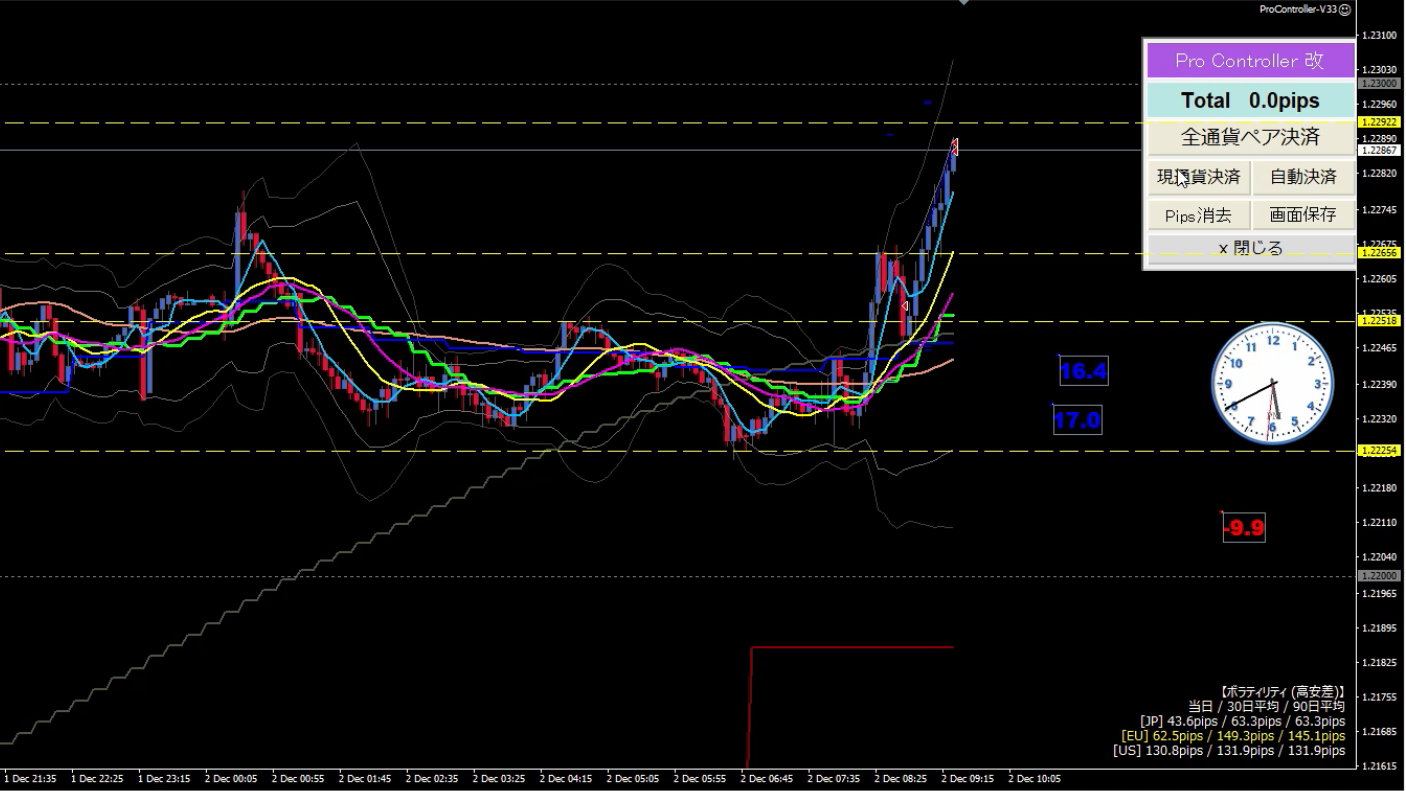Click the current price tag 1.22867
This screenshot has width=1406, height=791.
point(1377,150)
